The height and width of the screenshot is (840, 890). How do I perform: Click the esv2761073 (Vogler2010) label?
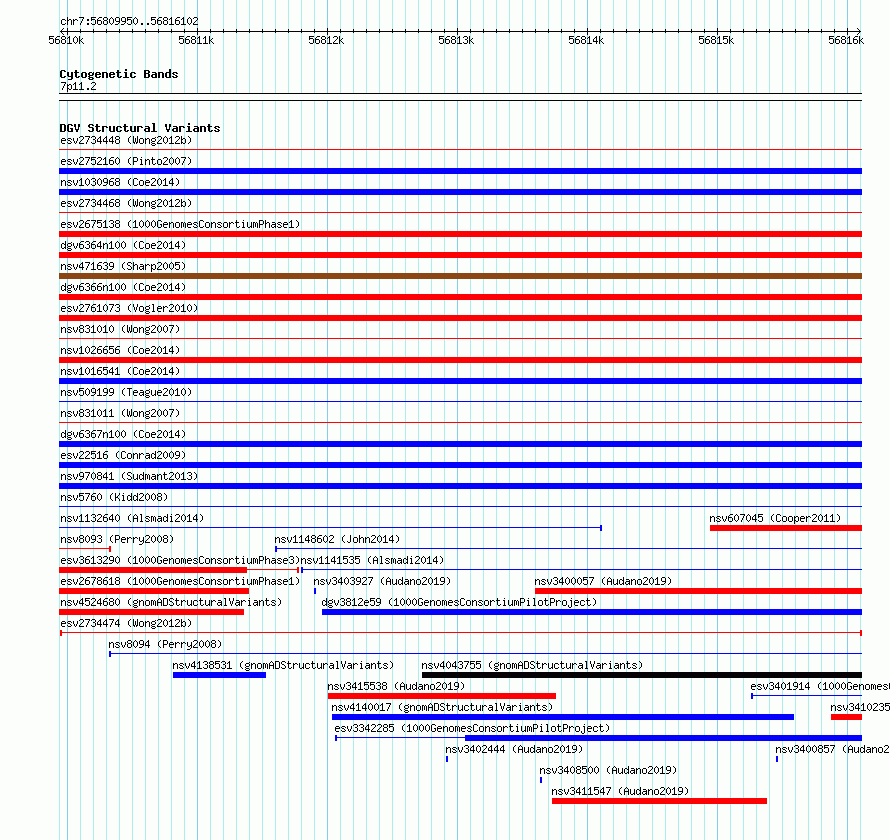[x=129, y=308]
